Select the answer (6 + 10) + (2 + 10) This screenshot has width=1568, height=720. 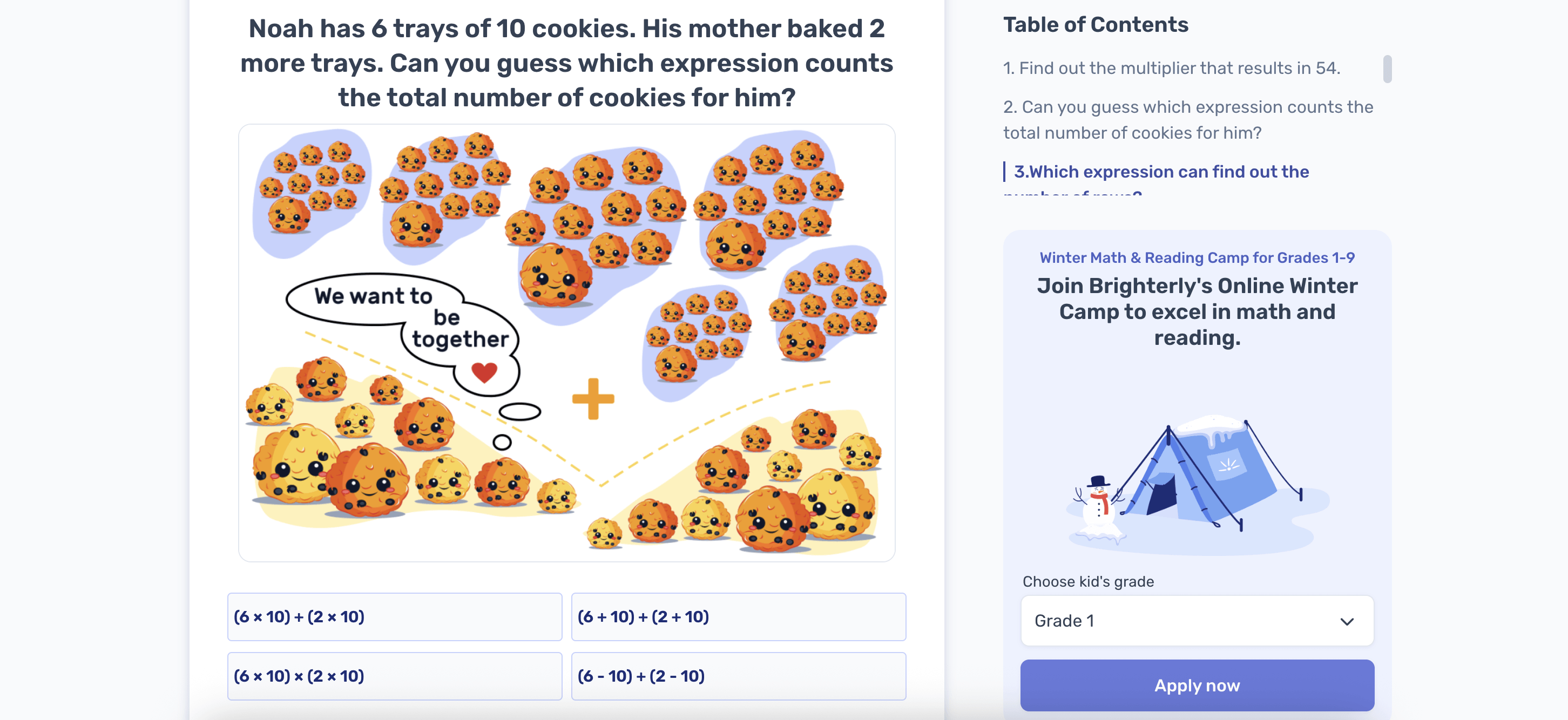click(x=738, y=616)
